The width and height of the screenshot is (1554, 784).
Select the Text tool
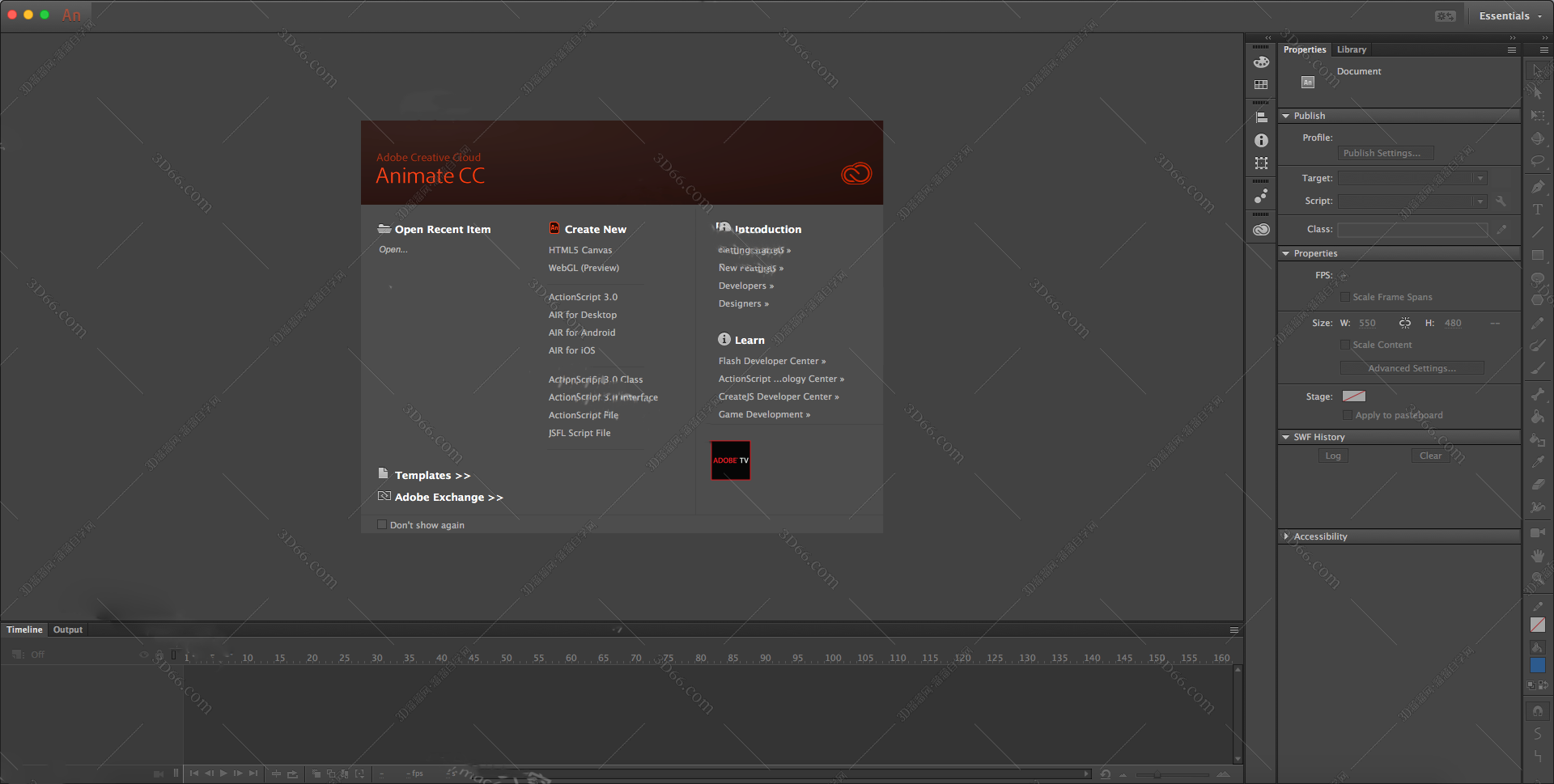tap(1538, 210)
